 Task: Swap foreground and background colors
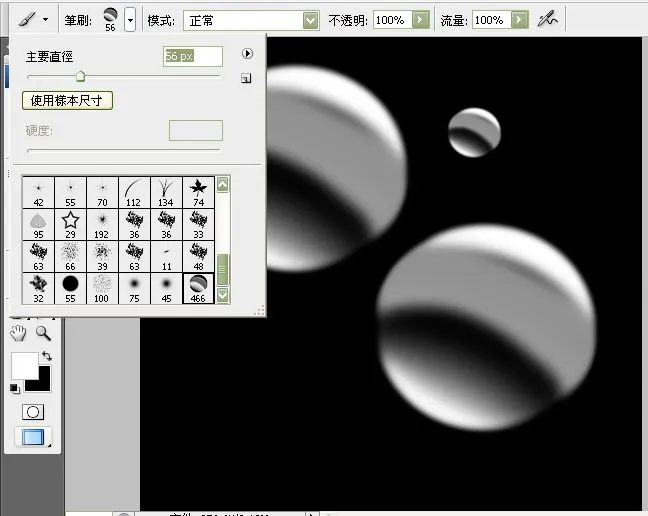(x=47, y=356)
